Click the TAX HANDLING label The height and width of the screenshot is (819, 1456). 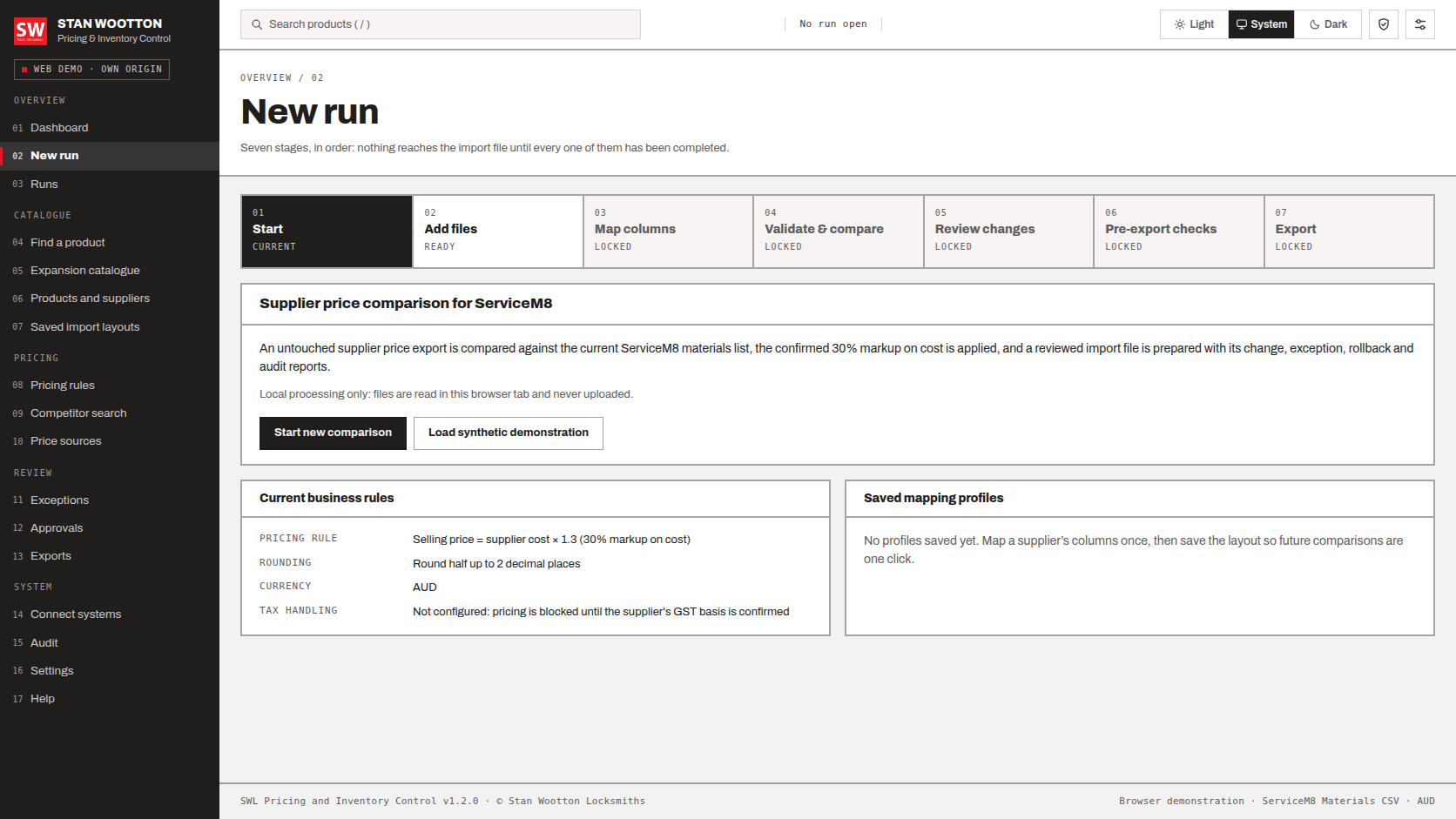pyautogui.click(x=298, y=611)
